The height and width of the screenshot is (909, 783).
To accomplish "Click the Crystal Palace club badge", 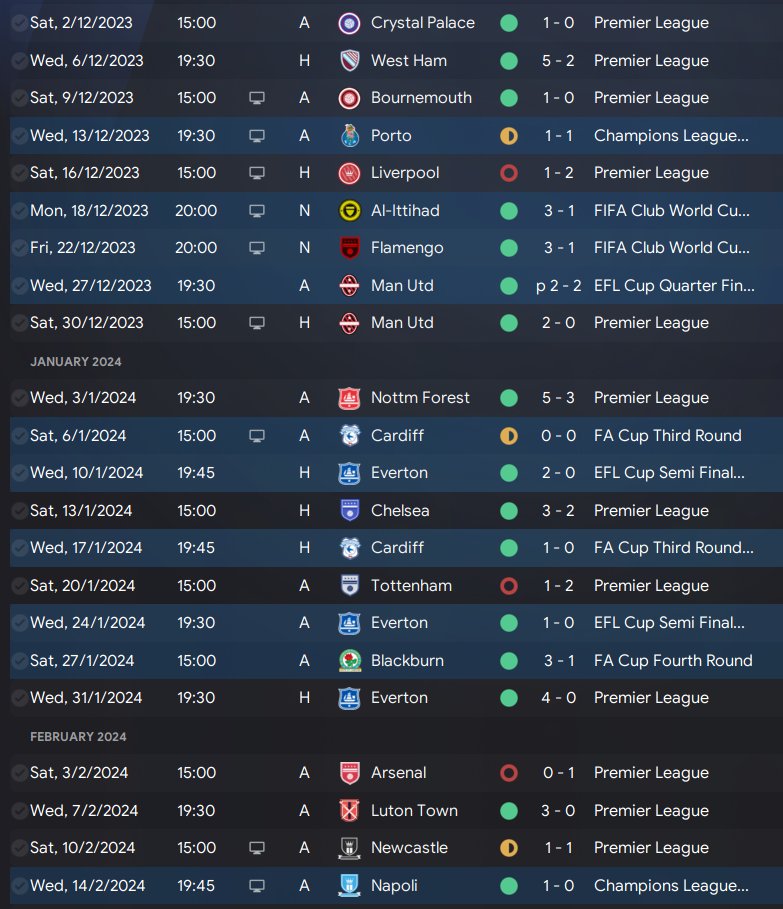I will click(x=350, y=23).
